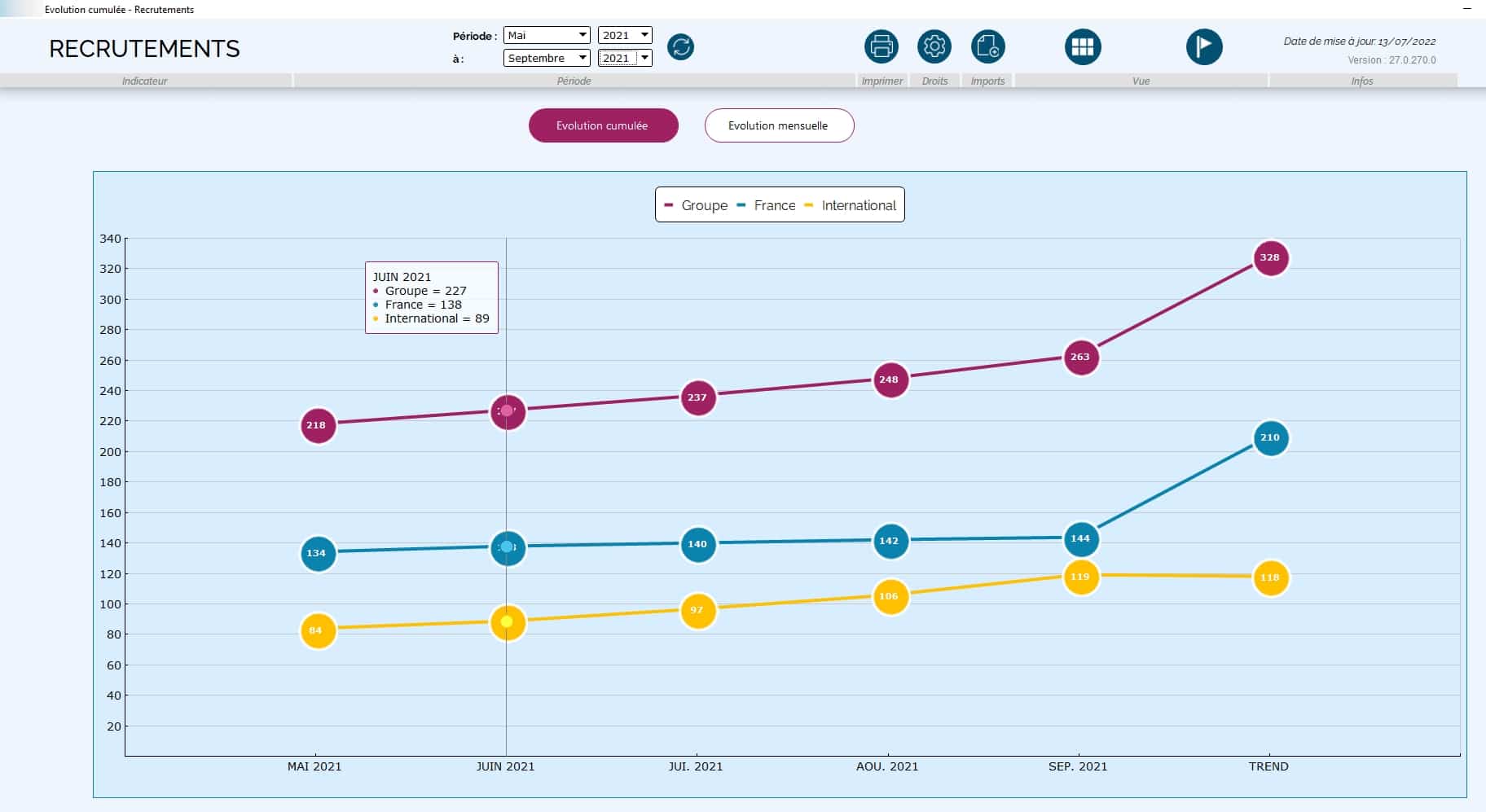Click the Groupe Mai 2021 point 218
Screen dimensions: 1486x812
tap(317, 425)
